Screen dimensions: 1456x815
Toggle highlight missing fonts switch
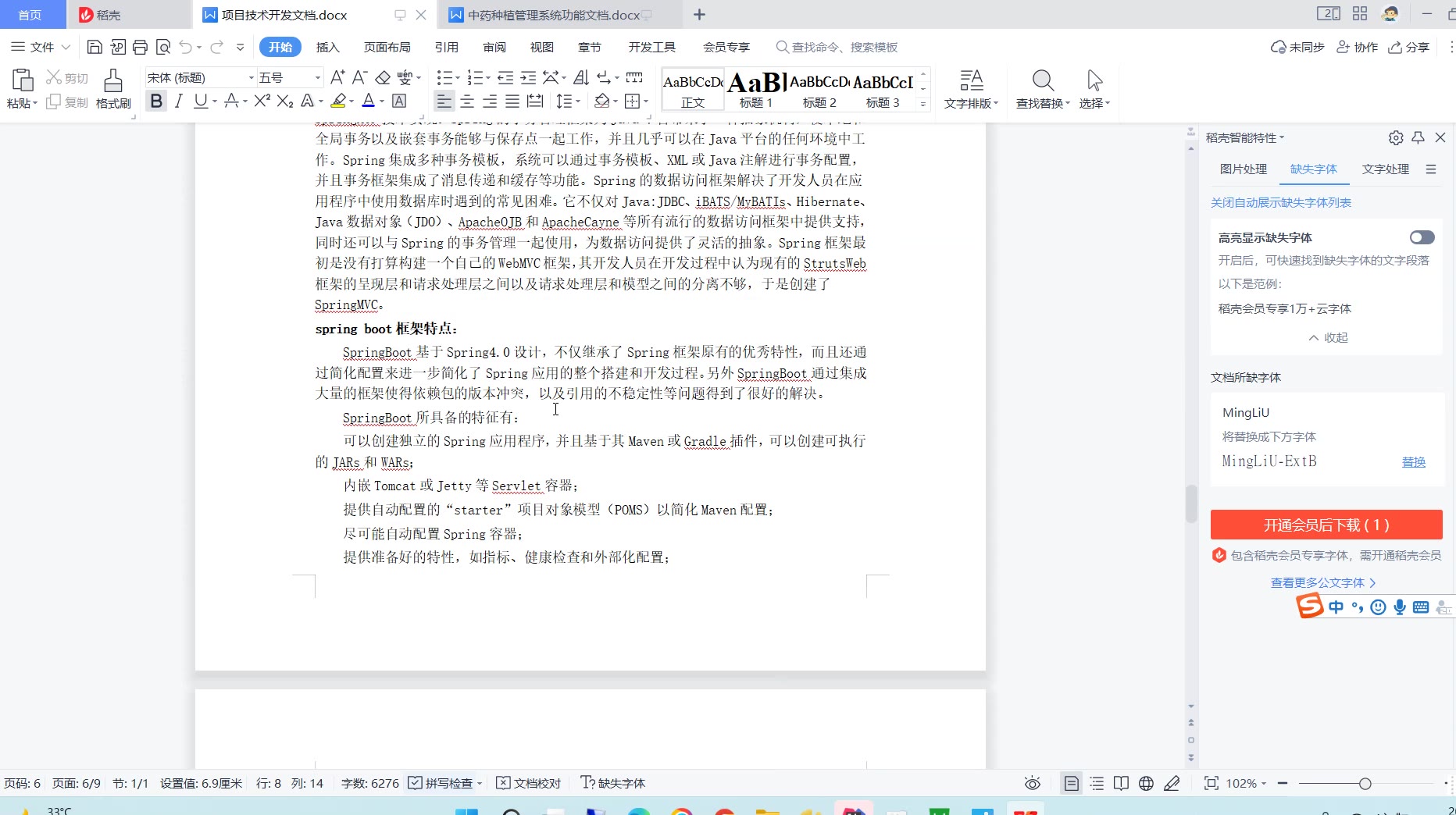[x=1422, y=237]
